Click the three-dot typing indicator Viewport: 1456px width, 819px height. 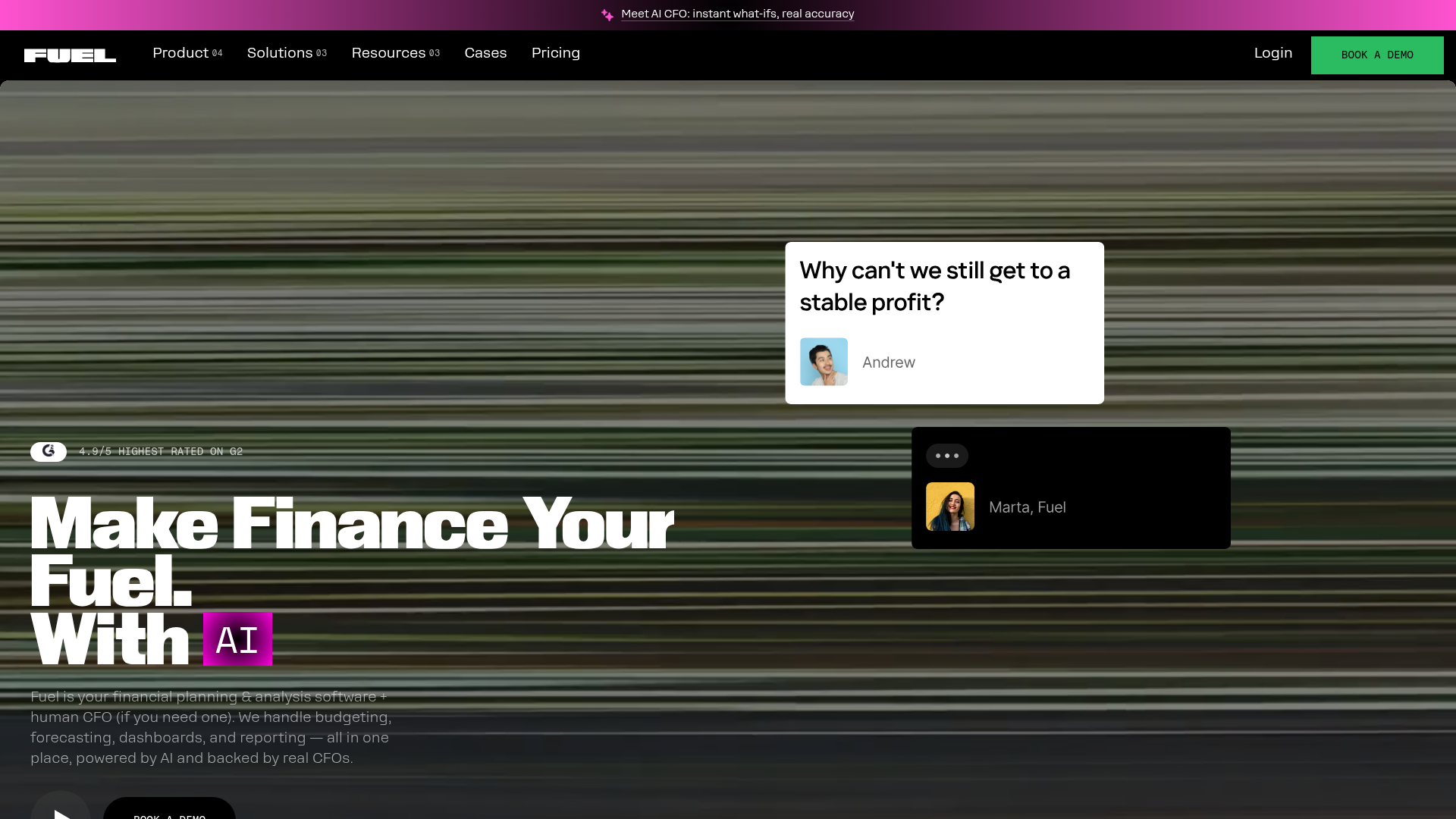[946, 456]
